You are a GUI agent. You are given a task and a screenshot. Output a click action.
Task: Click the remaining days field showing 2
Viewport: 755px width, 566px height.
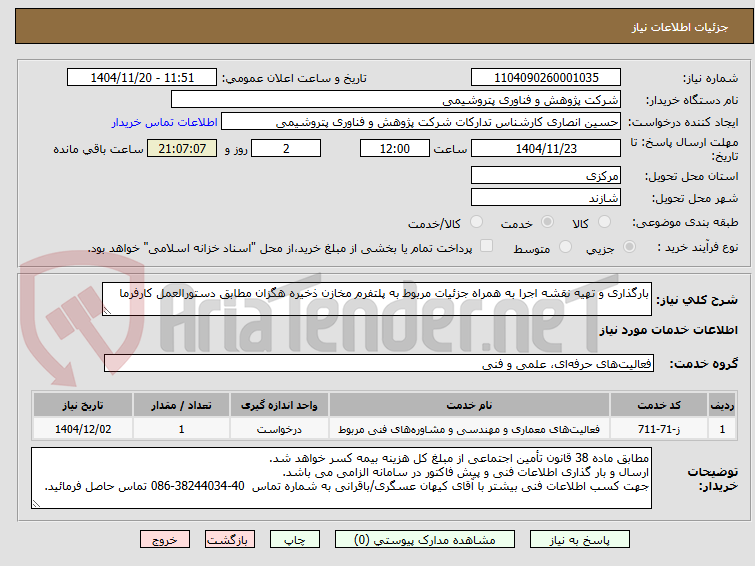click(x=286, y=148)
